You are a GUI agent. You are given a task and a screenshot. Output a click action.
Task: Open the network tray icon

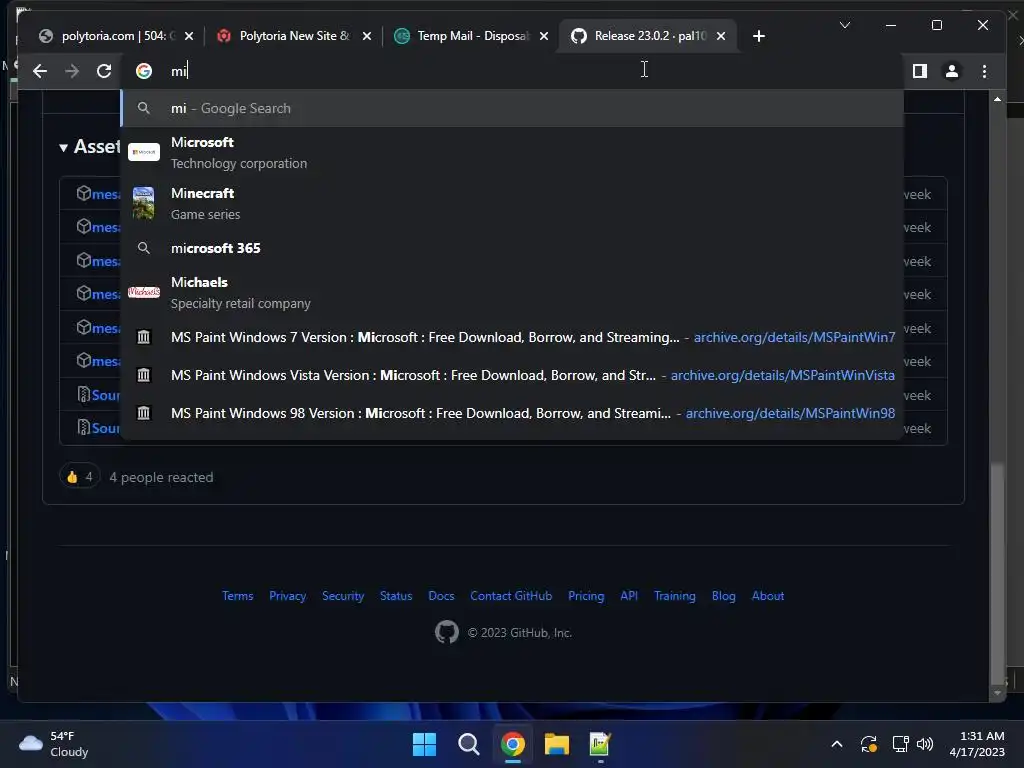click(x=900, y=744)
